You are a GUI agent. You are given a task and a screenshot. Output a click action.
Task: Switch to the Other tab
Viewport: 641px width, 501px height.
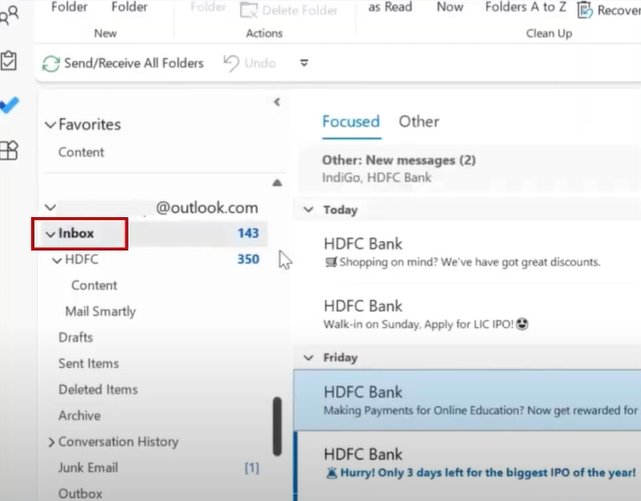point(419,122)
